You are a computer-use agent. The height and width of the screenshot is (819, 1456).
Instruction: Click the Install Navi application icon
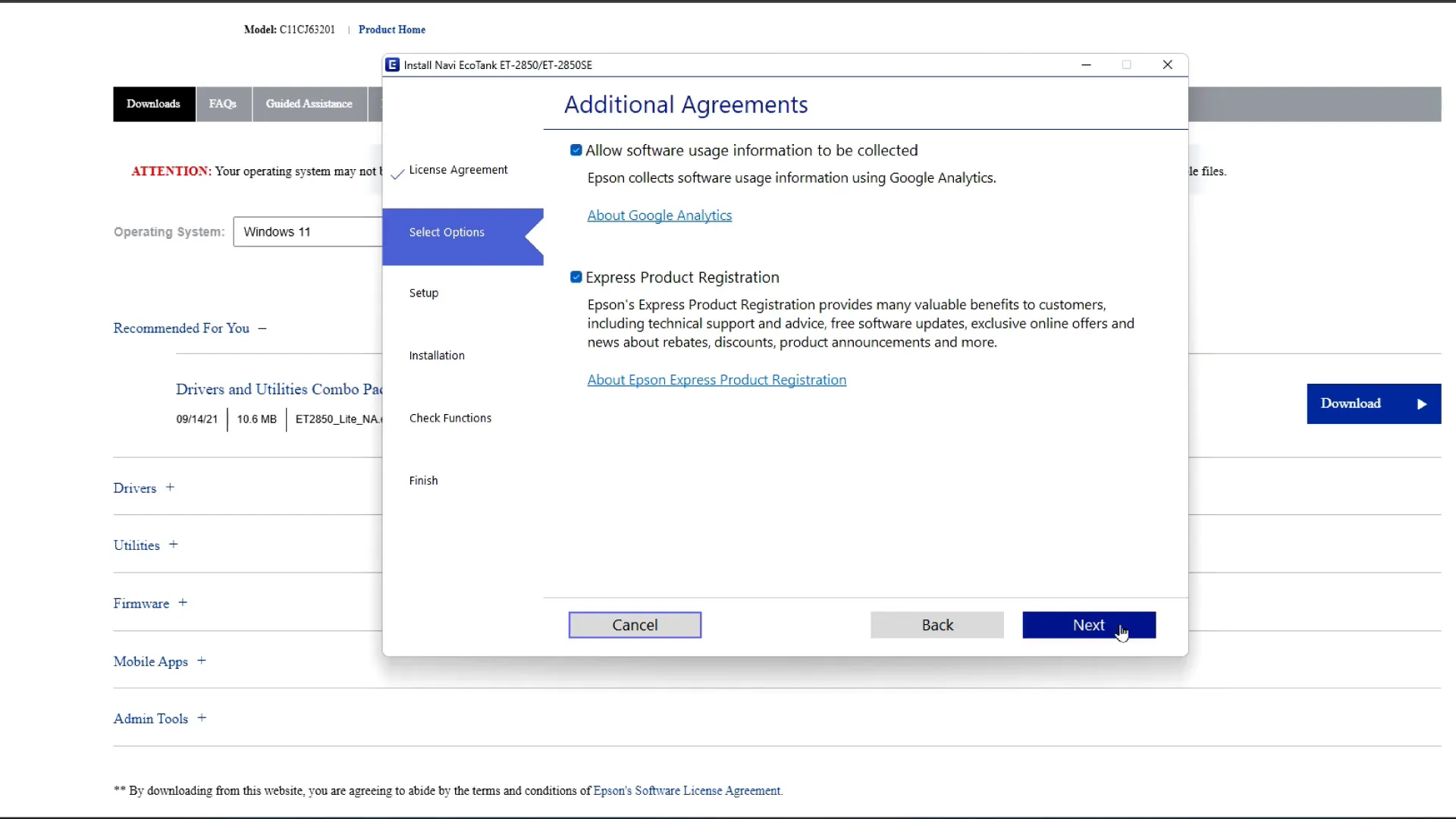pos(392,65)
